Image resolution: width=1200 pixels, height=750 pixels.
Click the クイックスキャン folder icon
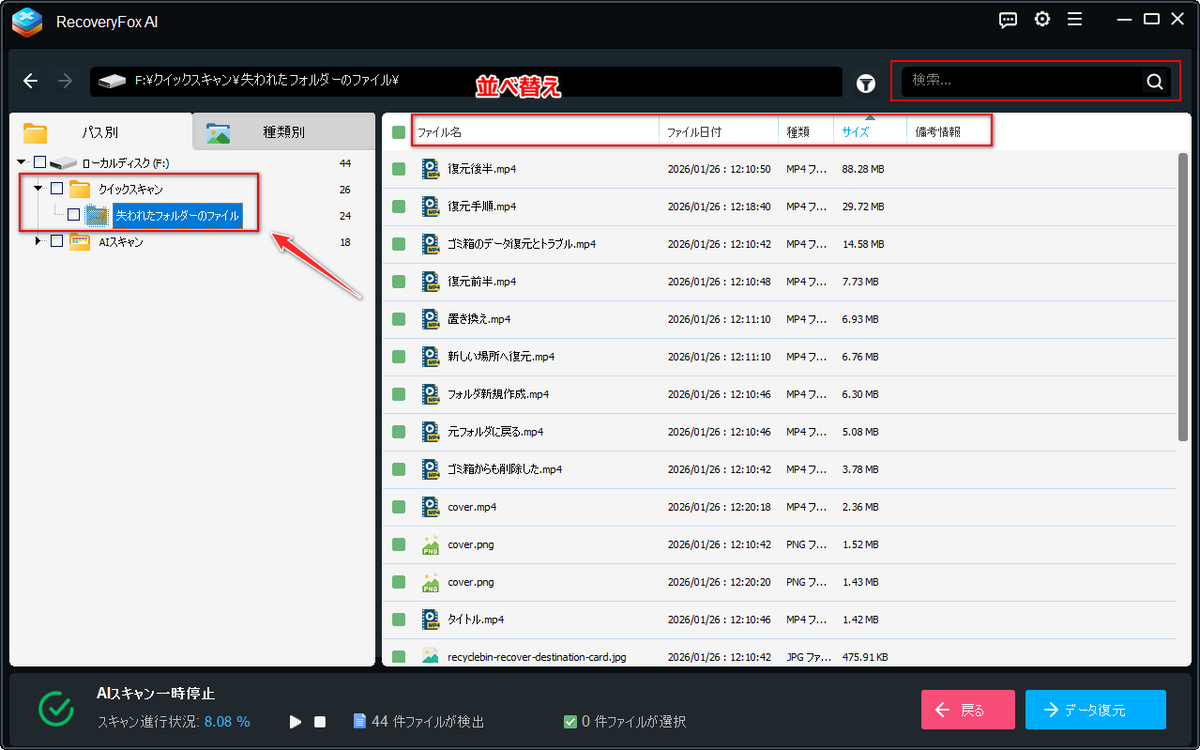pos(80,189)
